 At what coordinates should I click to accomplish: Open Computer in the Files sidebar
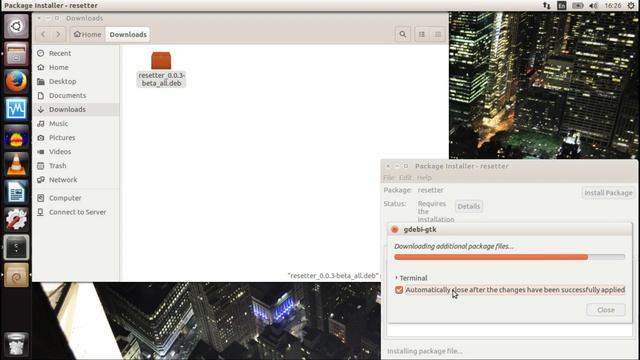coord(76,198)
